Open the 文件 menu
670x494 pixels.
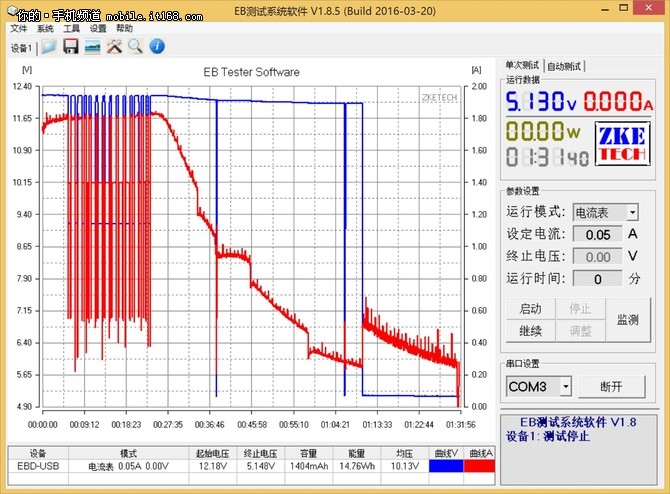19,29
